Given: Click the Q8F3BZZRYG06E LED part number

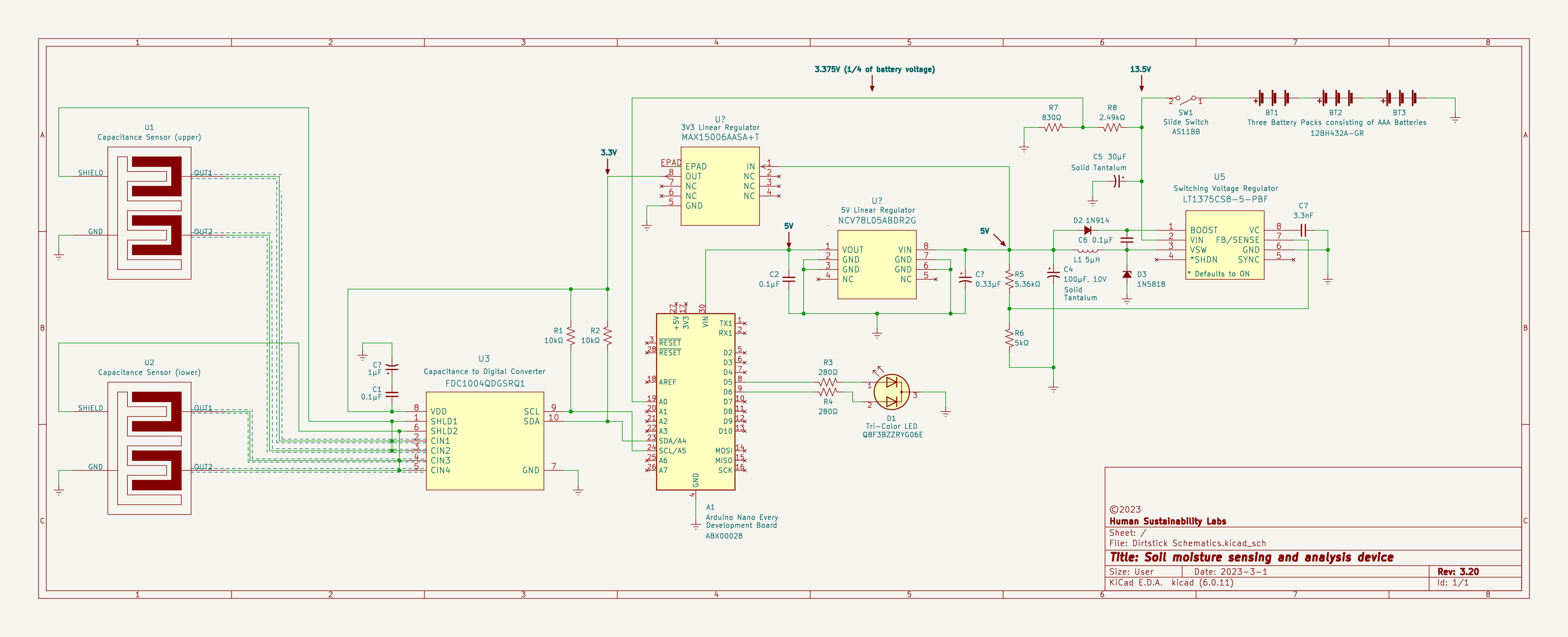Looking at the screenshot, I should coord(892,435).
